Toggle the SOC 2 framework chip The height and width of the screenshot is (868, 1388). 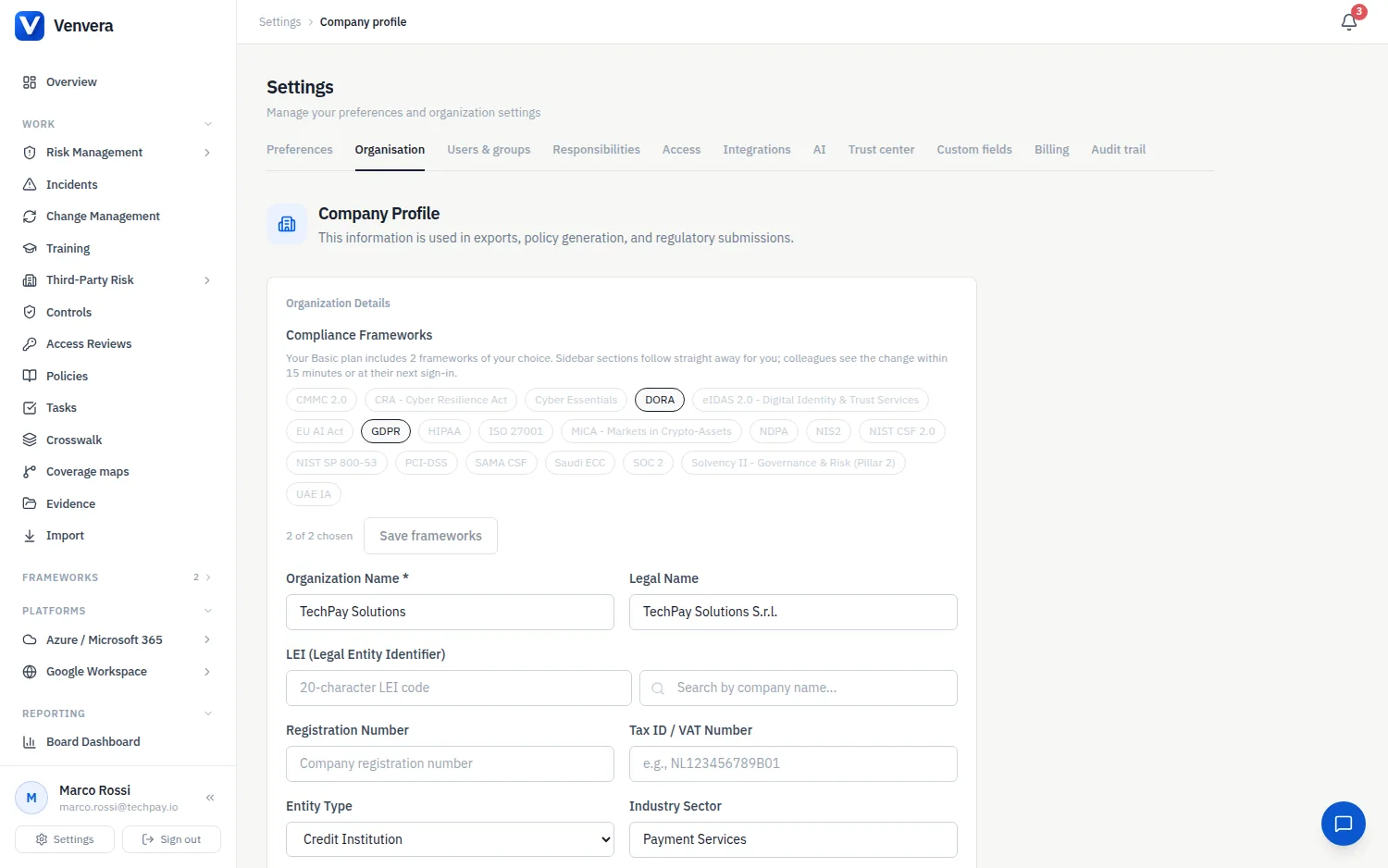[648, 463]
